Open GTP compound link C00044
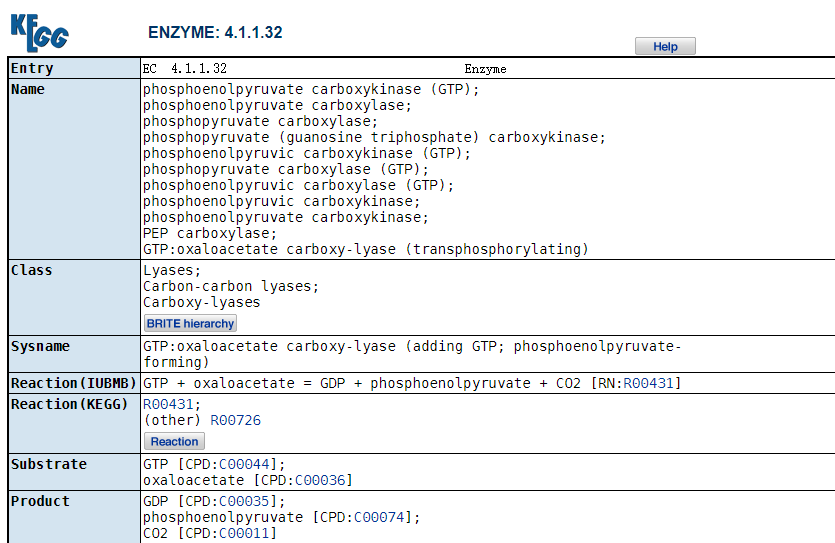This screenshot has width=835, height=543. pos(244,464)
